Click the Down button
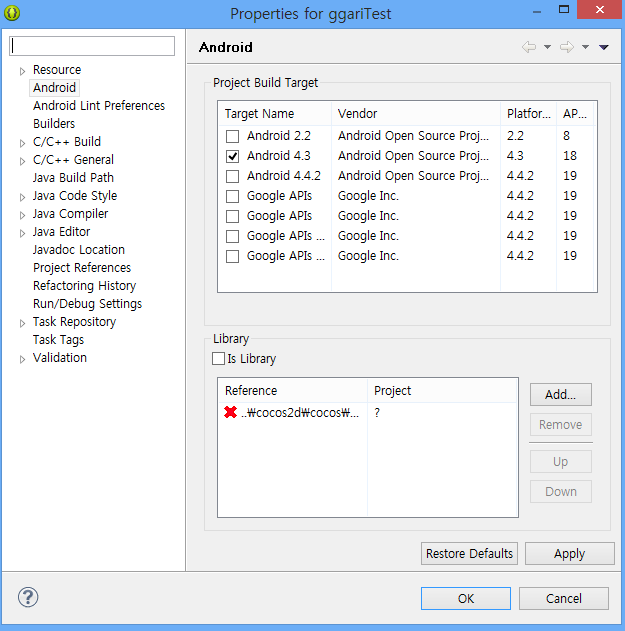Viewport: 625px width, 631px height. (561, 491)
